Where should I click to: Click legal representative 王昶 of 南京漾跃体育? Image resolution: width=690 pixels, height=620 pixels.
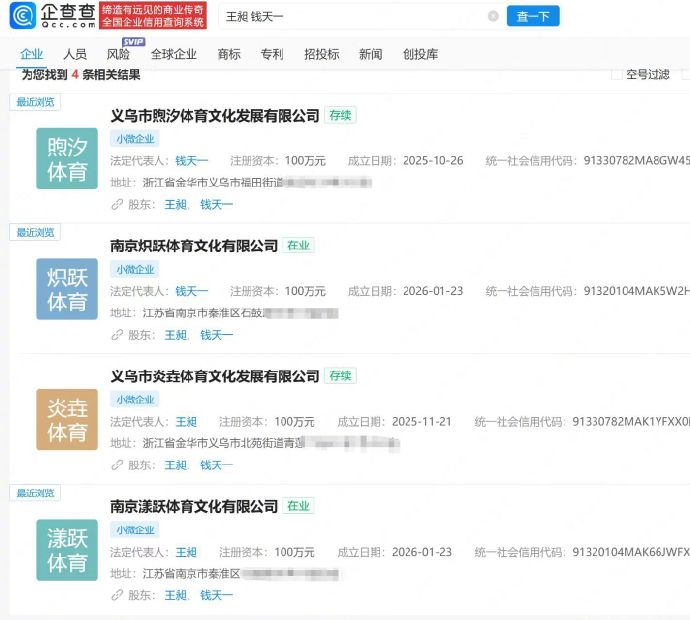tap(186, 552)
